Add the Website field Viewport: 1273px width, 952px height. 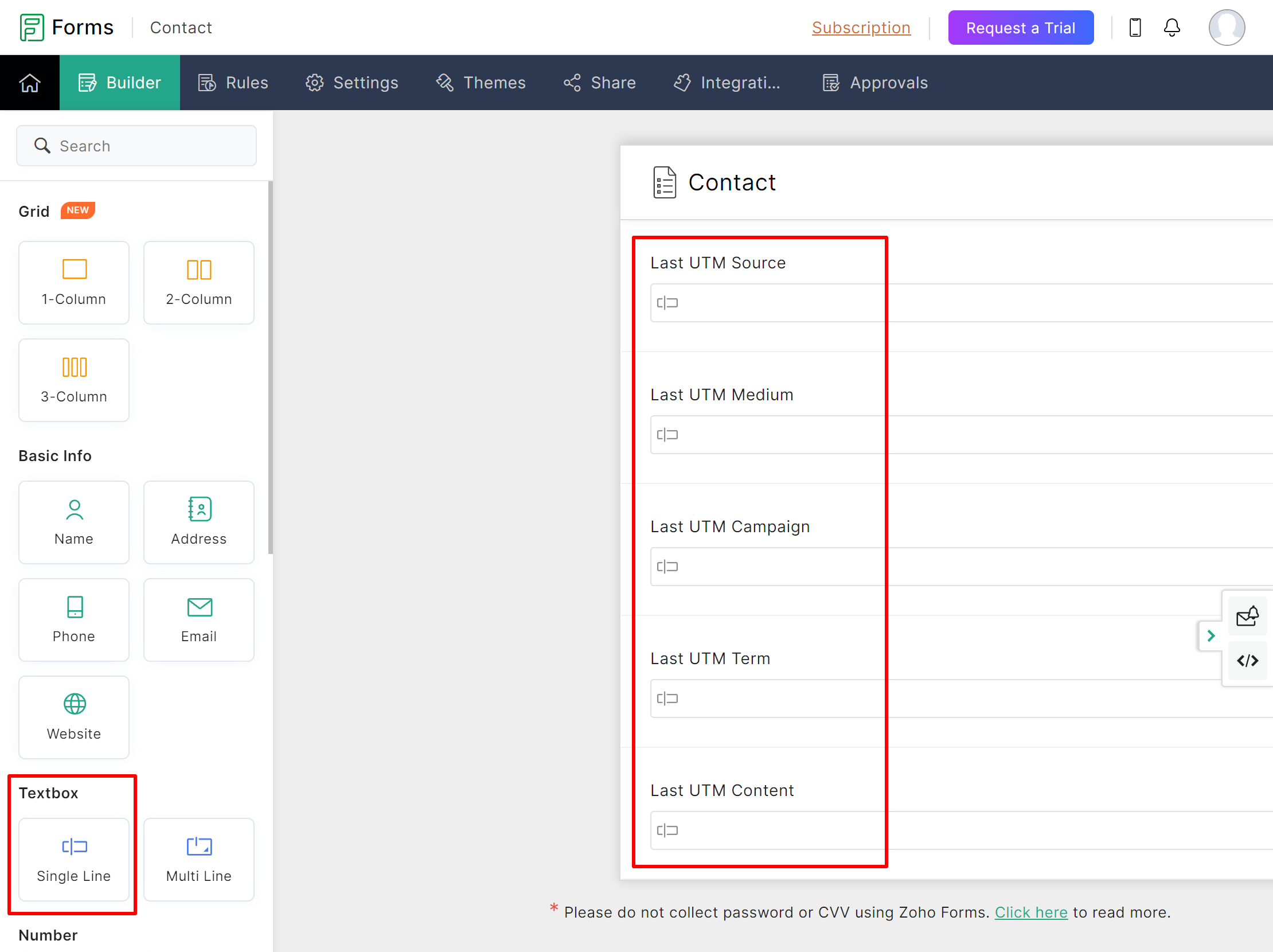coord(73,717)
